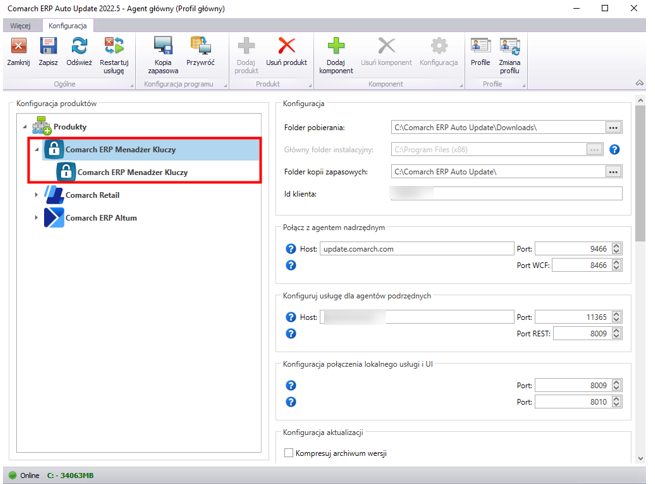Adjust Port WCF 8466 spinner
Viewport: 655px width, 484px height.
(x=617, y=265)
